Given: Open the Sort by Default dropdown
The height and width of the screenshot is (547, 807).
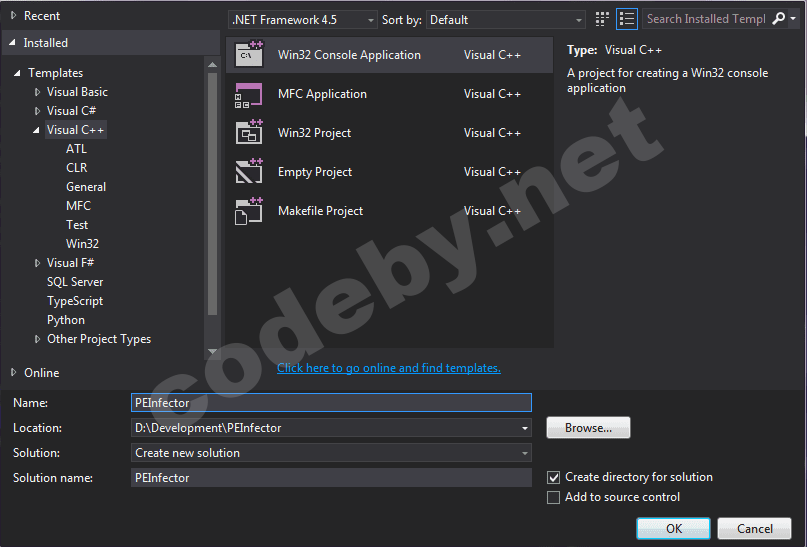Looking at the screenshot, I should point(506,20).
